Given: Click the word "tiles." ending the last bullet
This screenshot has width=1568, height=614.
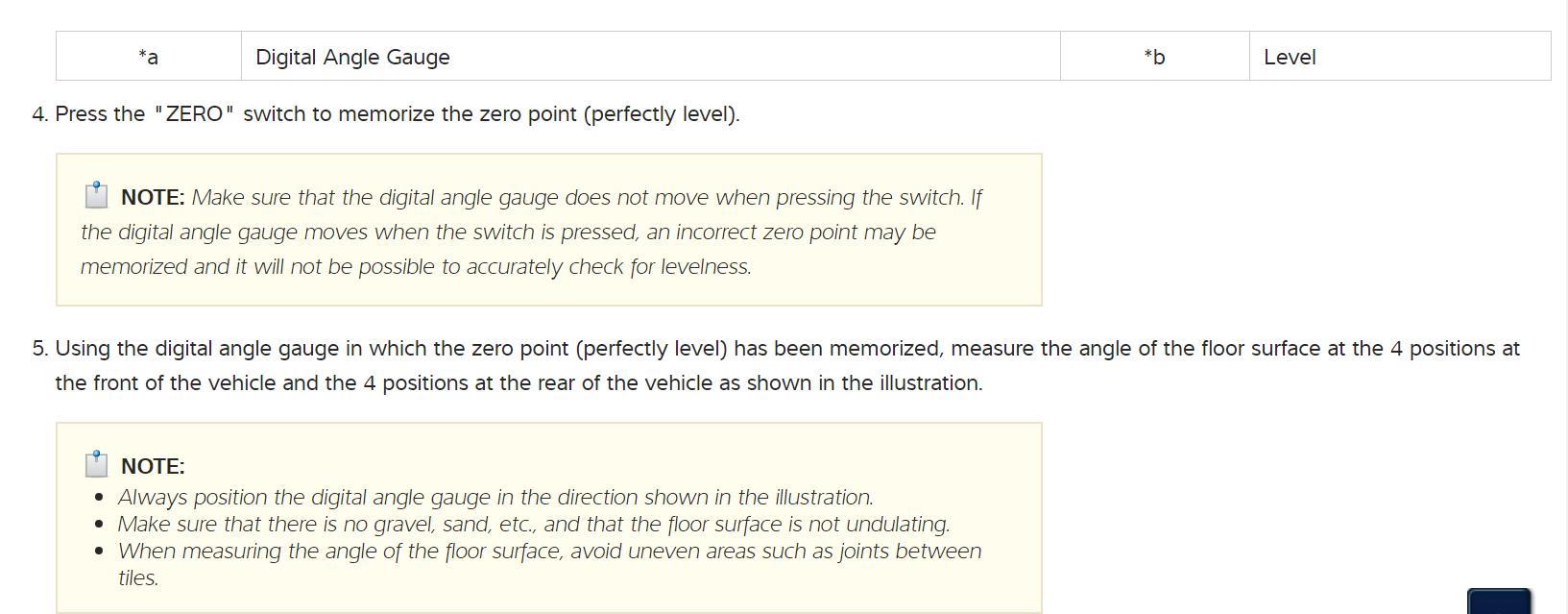Looking at the screenshot, I should tap(138, 578).
